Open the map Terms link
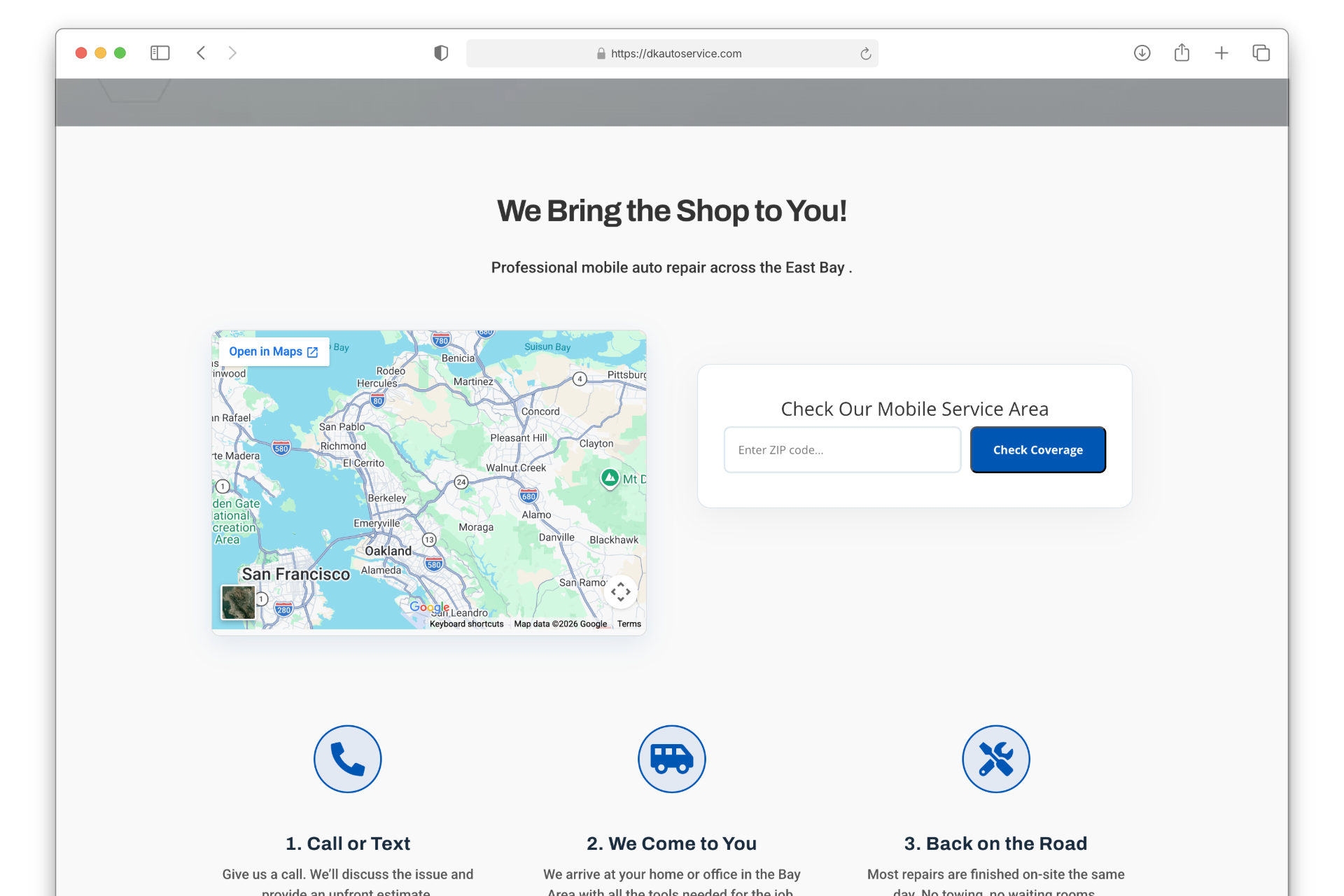1344x896 pixels. point(629,624)
